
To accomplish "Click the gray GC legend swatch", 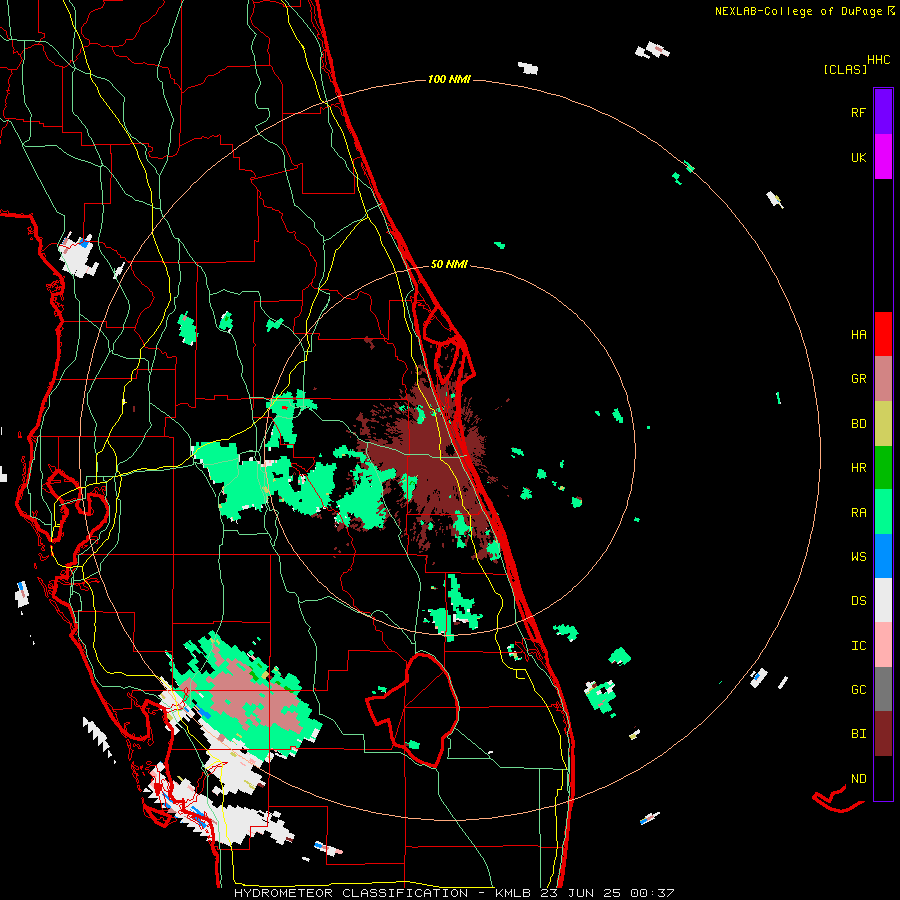I will click(883, 689).
